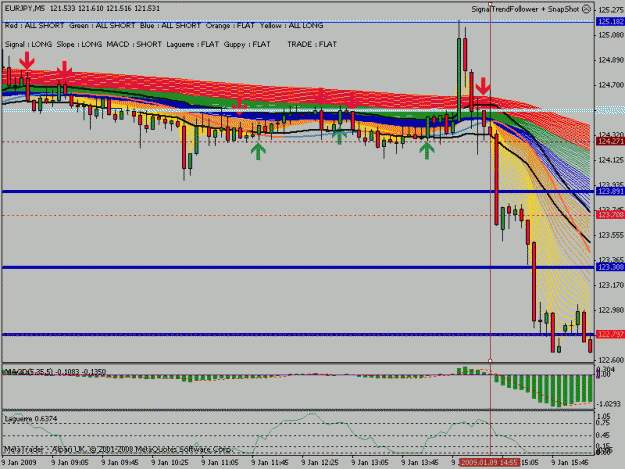Click the 9 Jan 11:45 time label
The image size is (625, 469).
[270, 463]
